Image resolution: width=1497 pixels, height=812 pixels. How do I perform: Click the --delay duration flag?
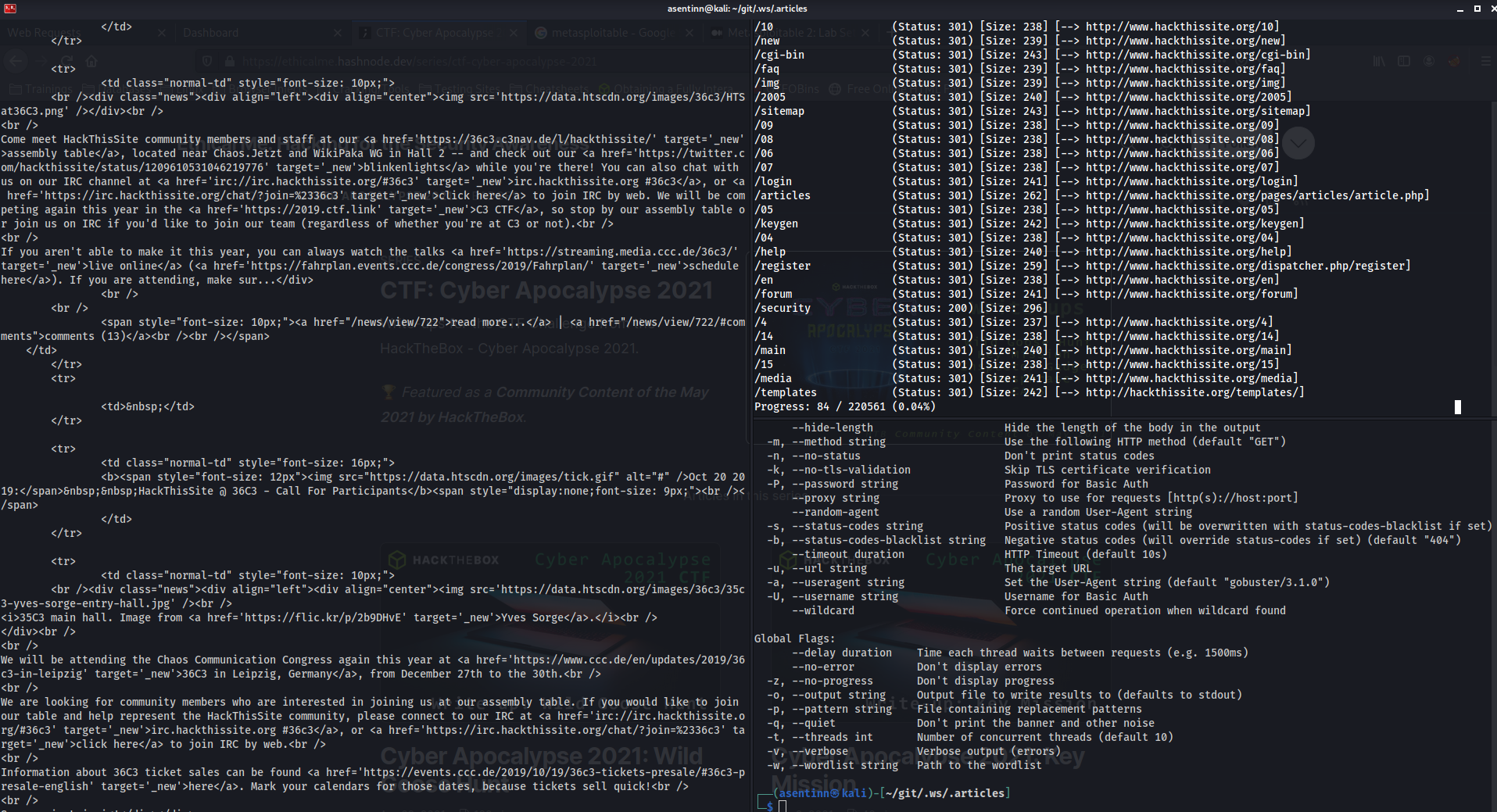(x=841, y=653)
